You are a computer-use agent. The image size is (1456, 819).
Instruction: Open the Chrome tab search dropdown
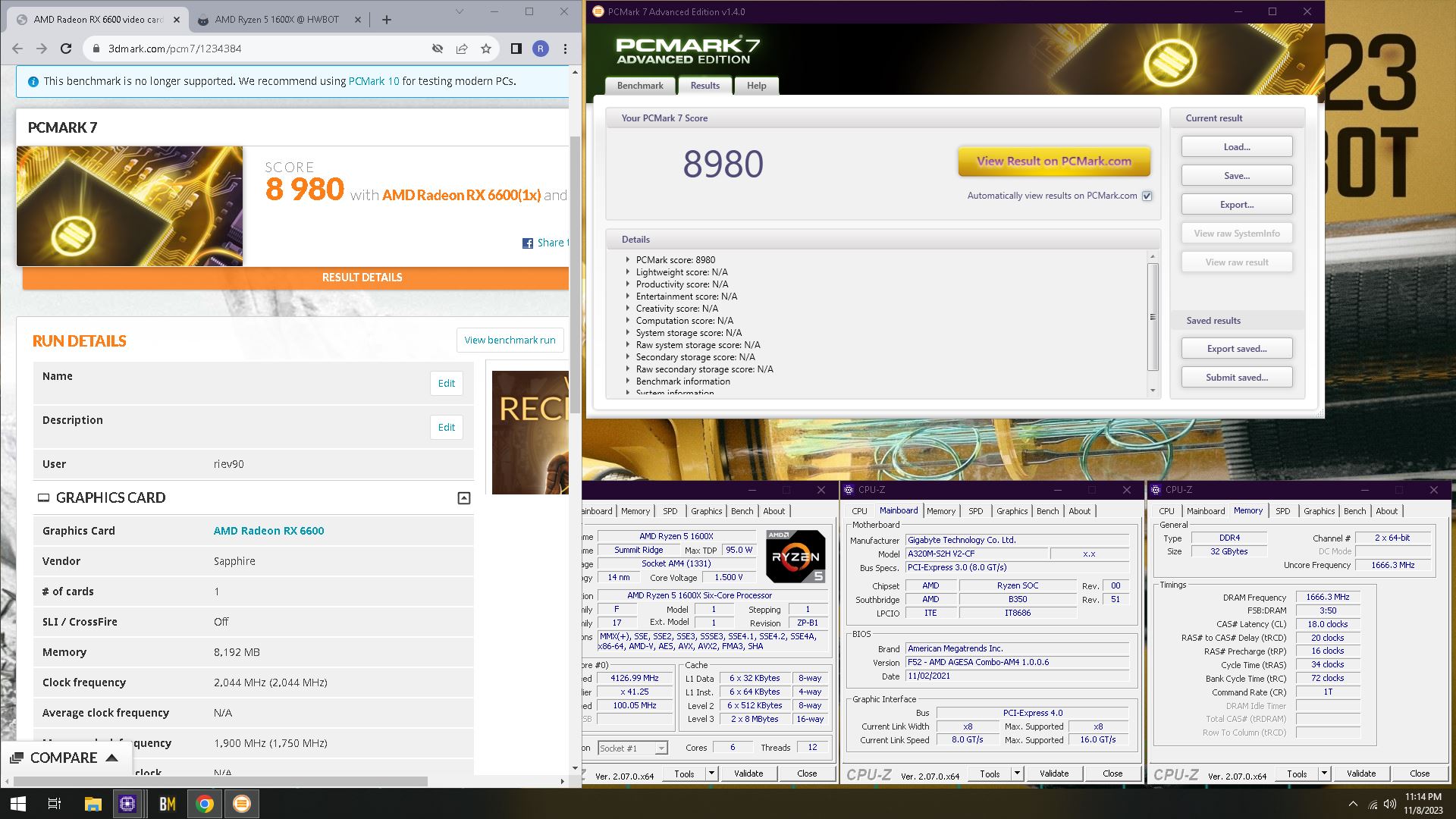(459, 11)
